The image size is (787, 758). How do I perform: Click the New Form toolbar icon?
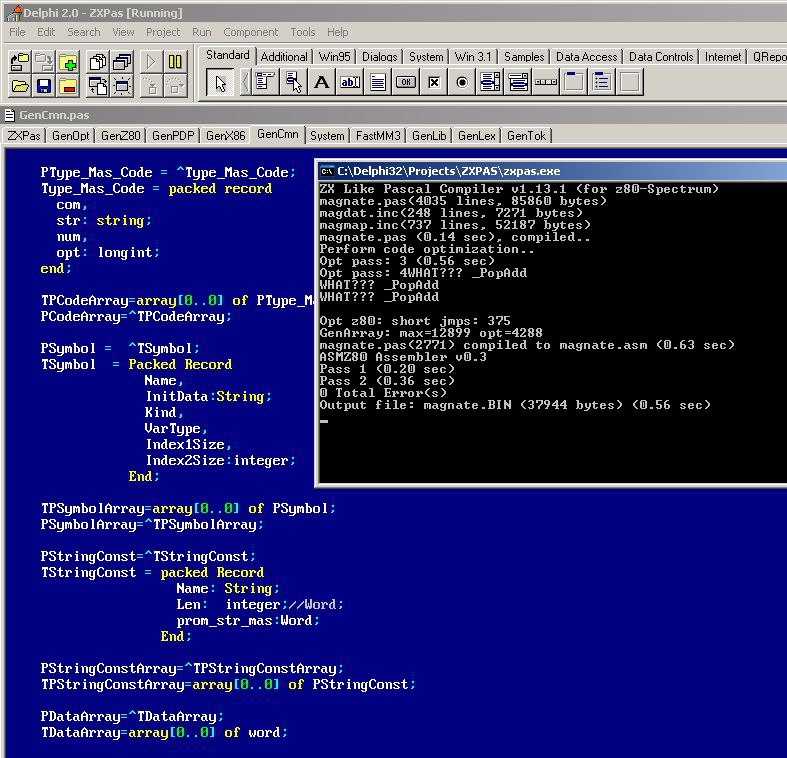(x=122, y=86)
